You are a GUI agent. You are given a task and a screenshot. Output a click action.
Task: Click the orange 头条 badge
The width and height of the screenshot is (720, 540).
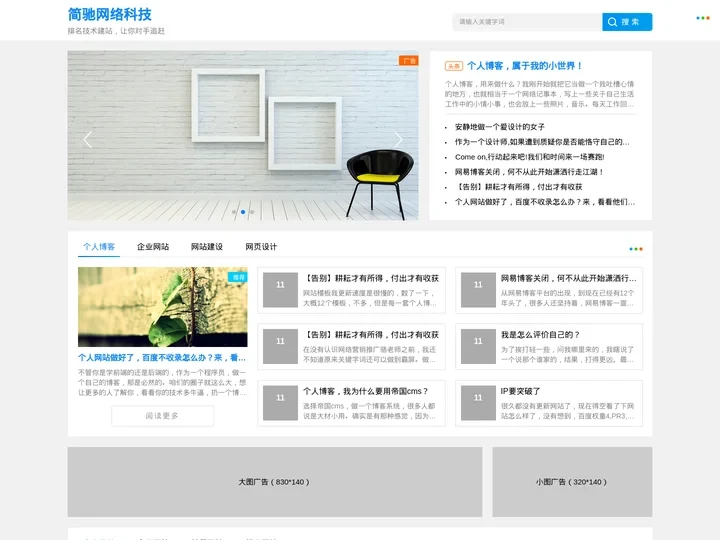(x=454, y=66)
